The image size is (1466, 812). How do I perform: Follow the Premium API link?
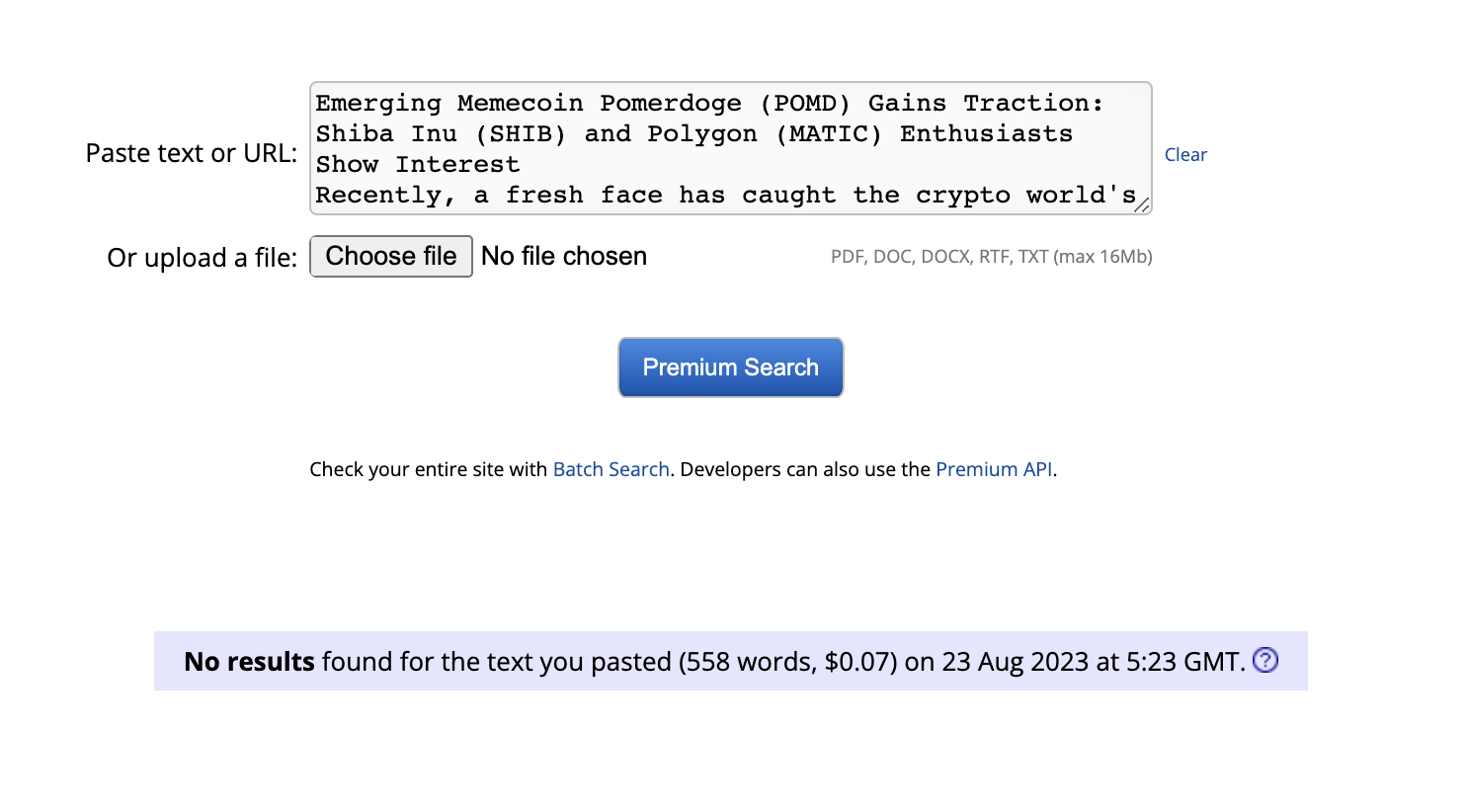pos(994,469)
